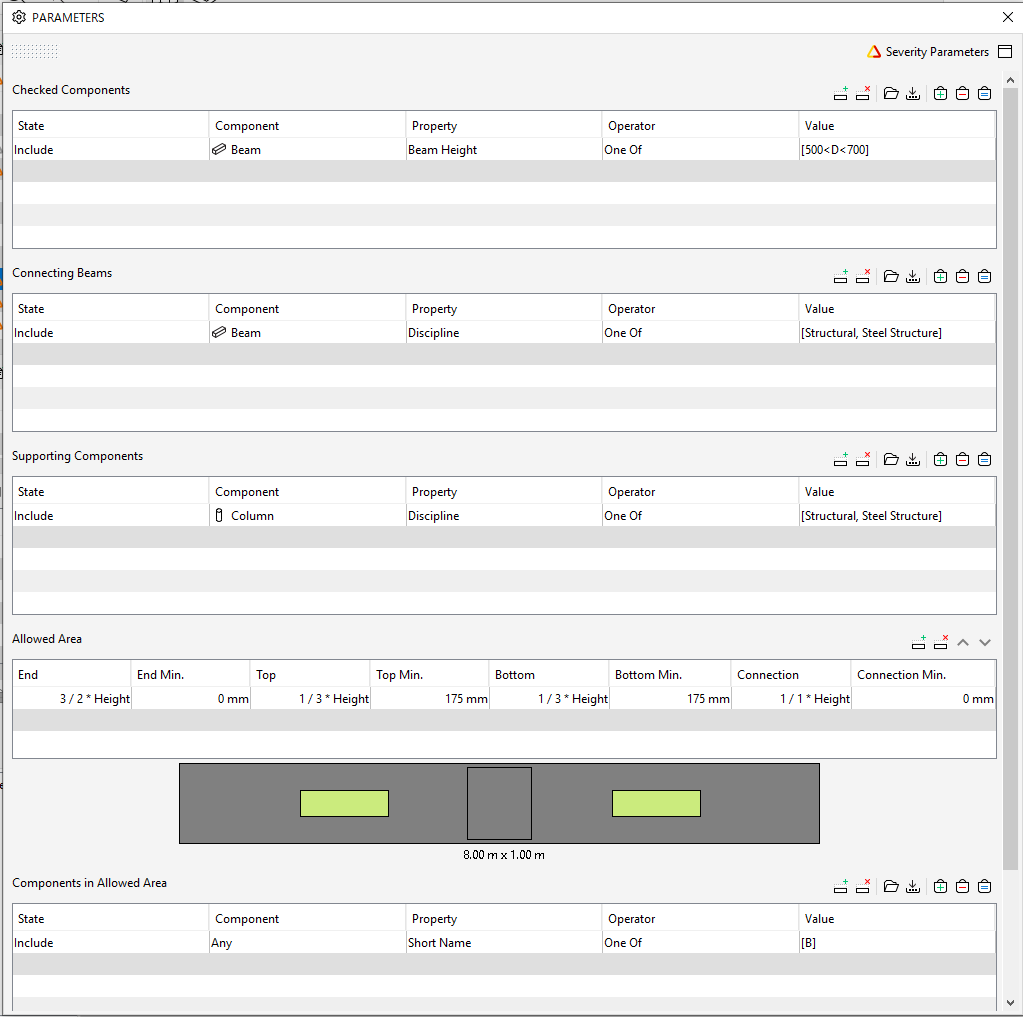Open filter file for Checked Components

tap(891, 93)
